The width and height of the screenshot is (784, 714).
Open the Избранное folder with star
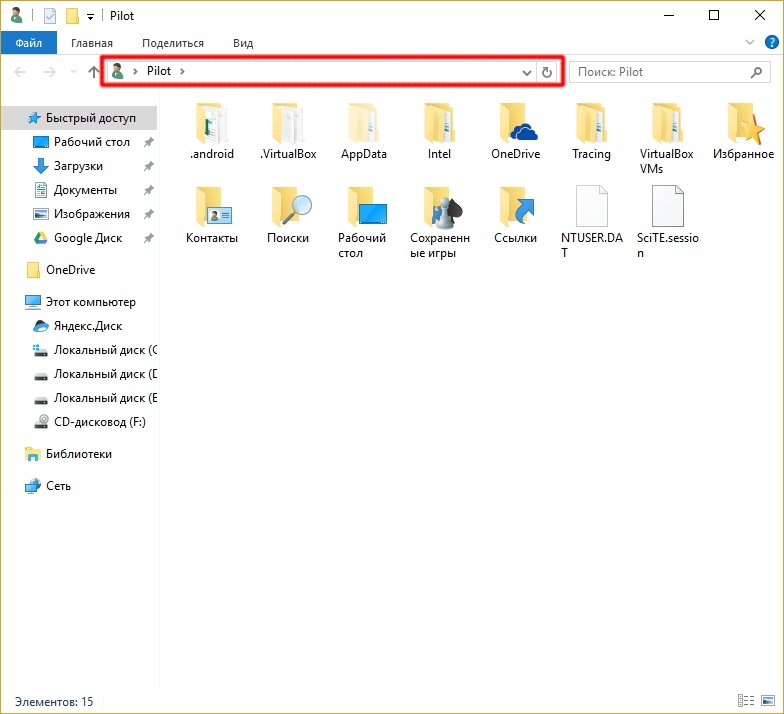click(x=743, y=131)
